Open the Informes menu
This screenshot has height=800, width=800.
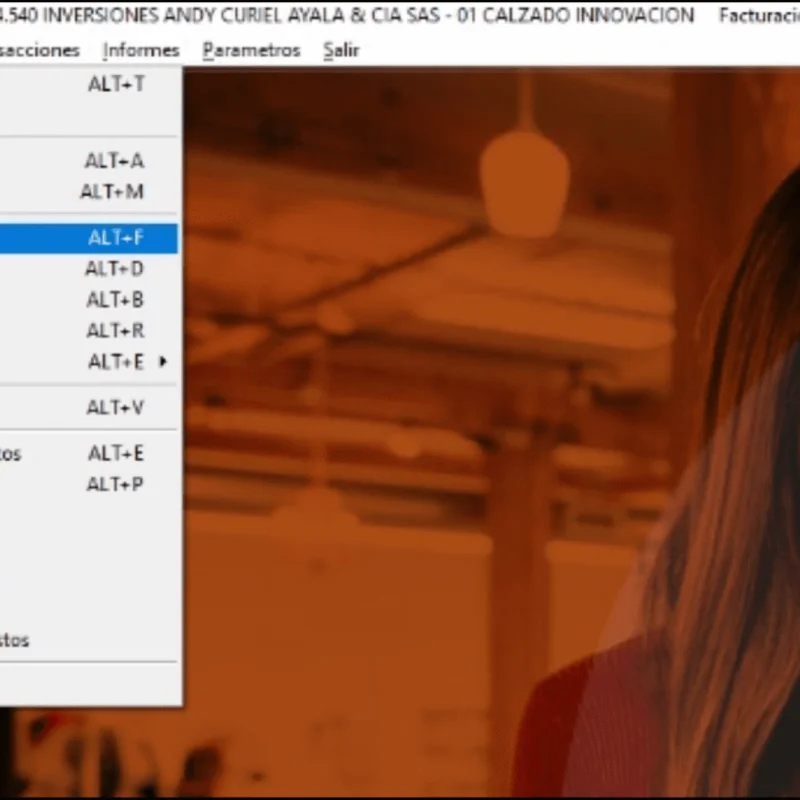(x=141, y=50)
